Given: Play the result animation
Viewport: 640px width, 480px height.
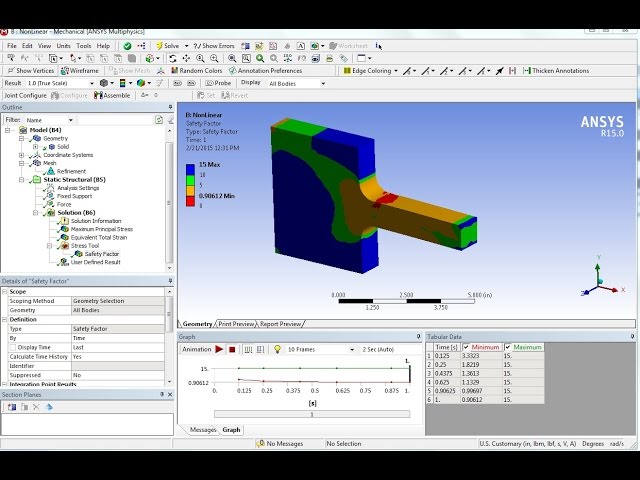Looking at the screenshot, I should [x=219, y=349].
